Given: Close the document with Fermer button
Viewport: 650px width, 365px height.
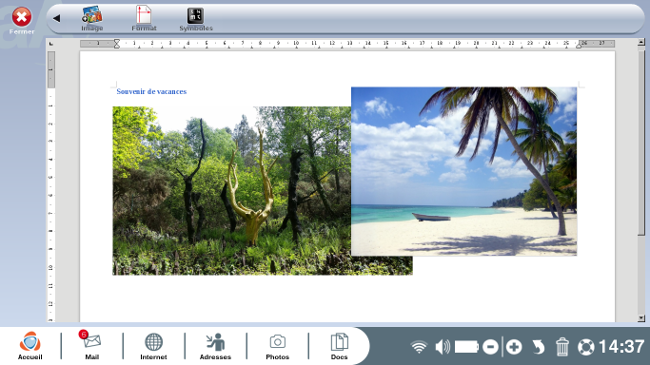Looking at the screenshot, I should pyautogui.click(x=22, y=21).
